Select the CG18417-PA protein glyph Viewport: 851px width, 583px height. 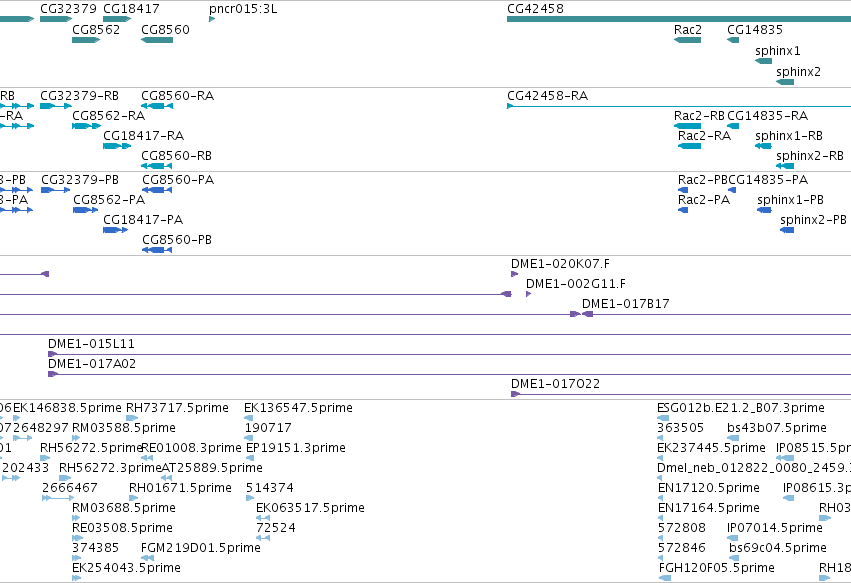tap(116, 230)
